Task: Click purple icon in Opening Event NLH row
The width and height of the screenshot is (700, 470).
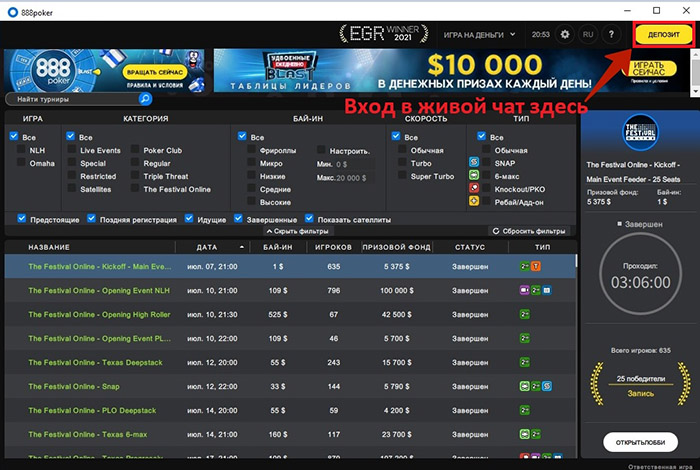Action: click(525, 291)
